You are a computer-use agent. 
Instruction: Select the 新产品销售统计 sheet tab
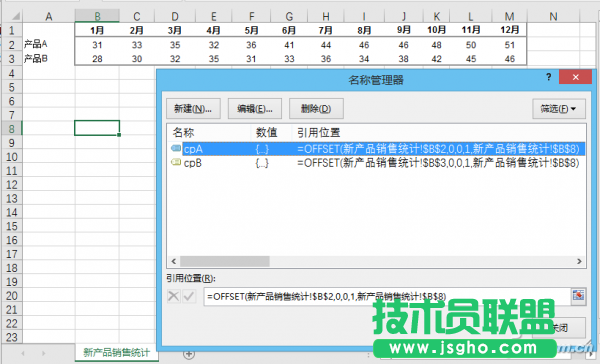coord(117,353)
